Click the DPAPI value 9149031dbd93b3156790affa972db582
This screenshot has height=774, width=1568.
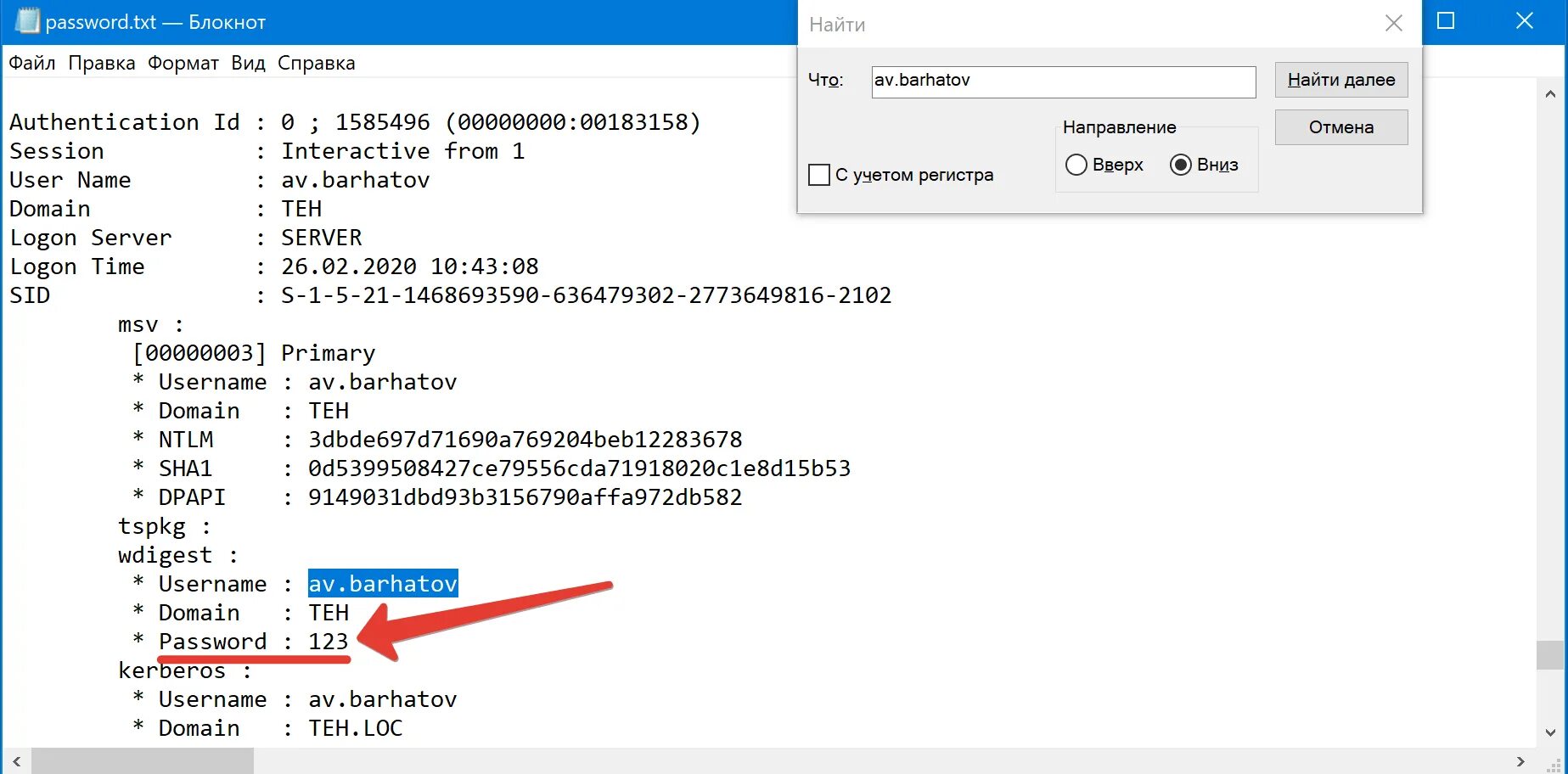[x=525, y=497]
